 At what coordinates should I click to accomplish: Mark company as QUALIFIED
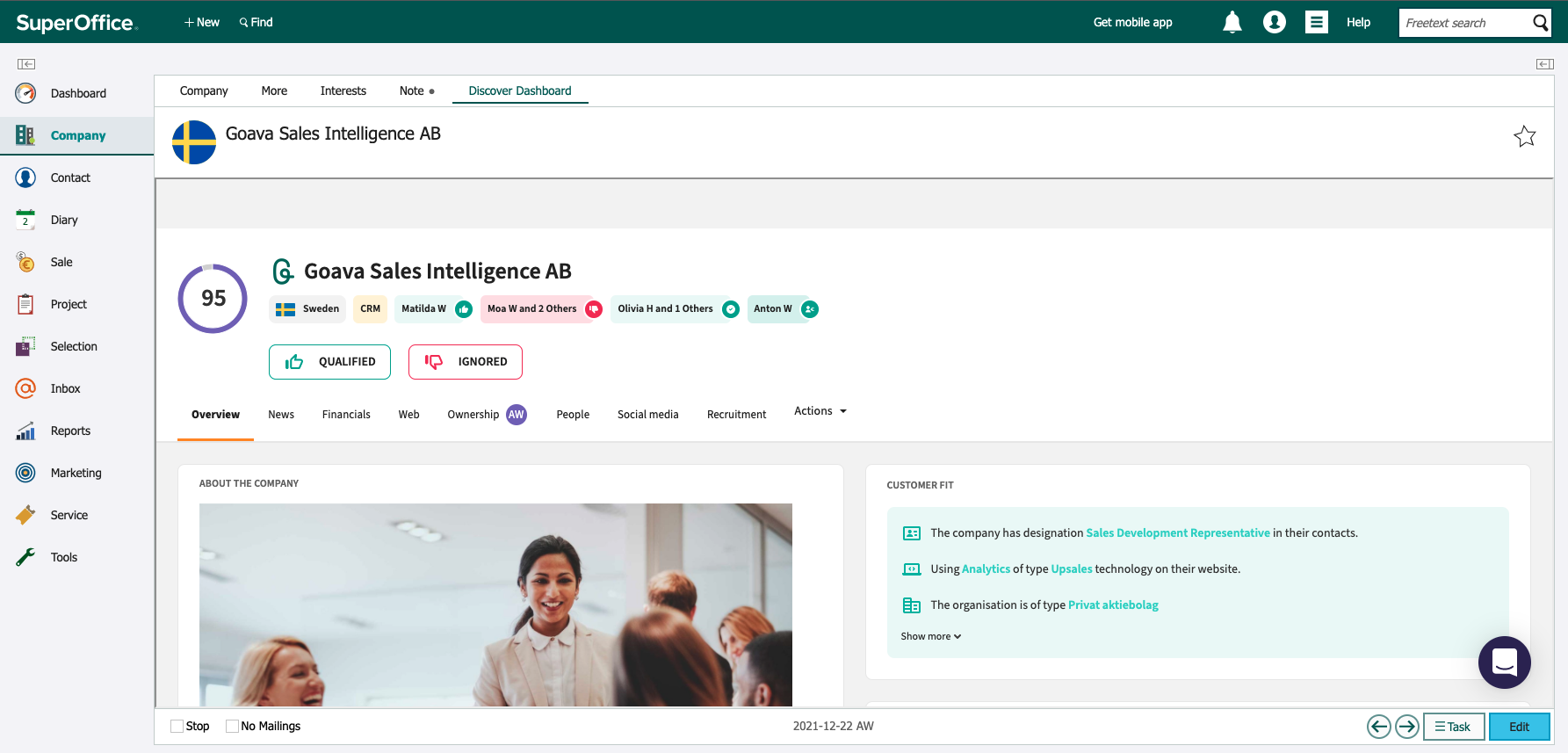point(329,362)
